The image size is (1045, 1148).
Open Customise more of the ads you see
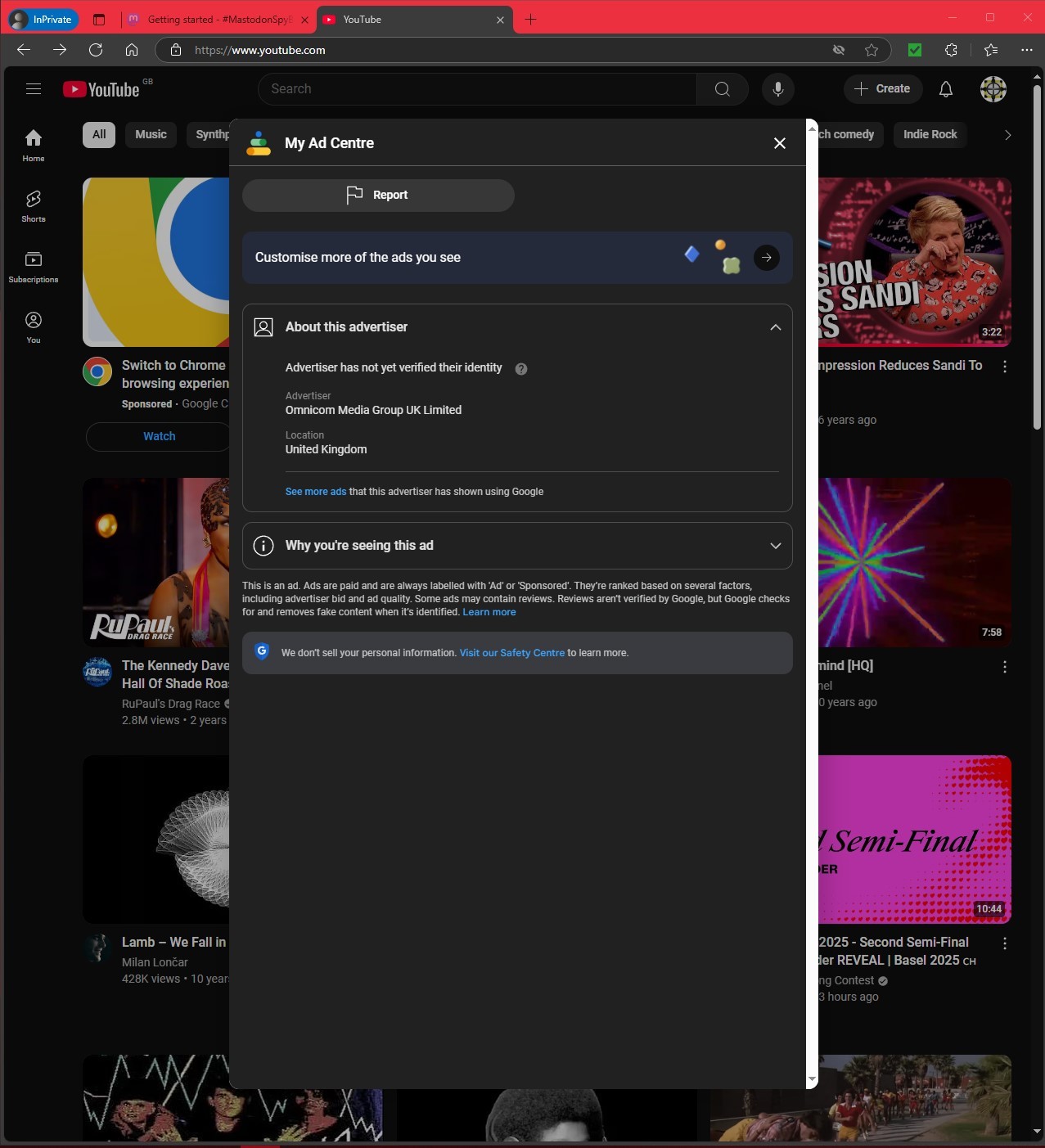click(517, 258)
